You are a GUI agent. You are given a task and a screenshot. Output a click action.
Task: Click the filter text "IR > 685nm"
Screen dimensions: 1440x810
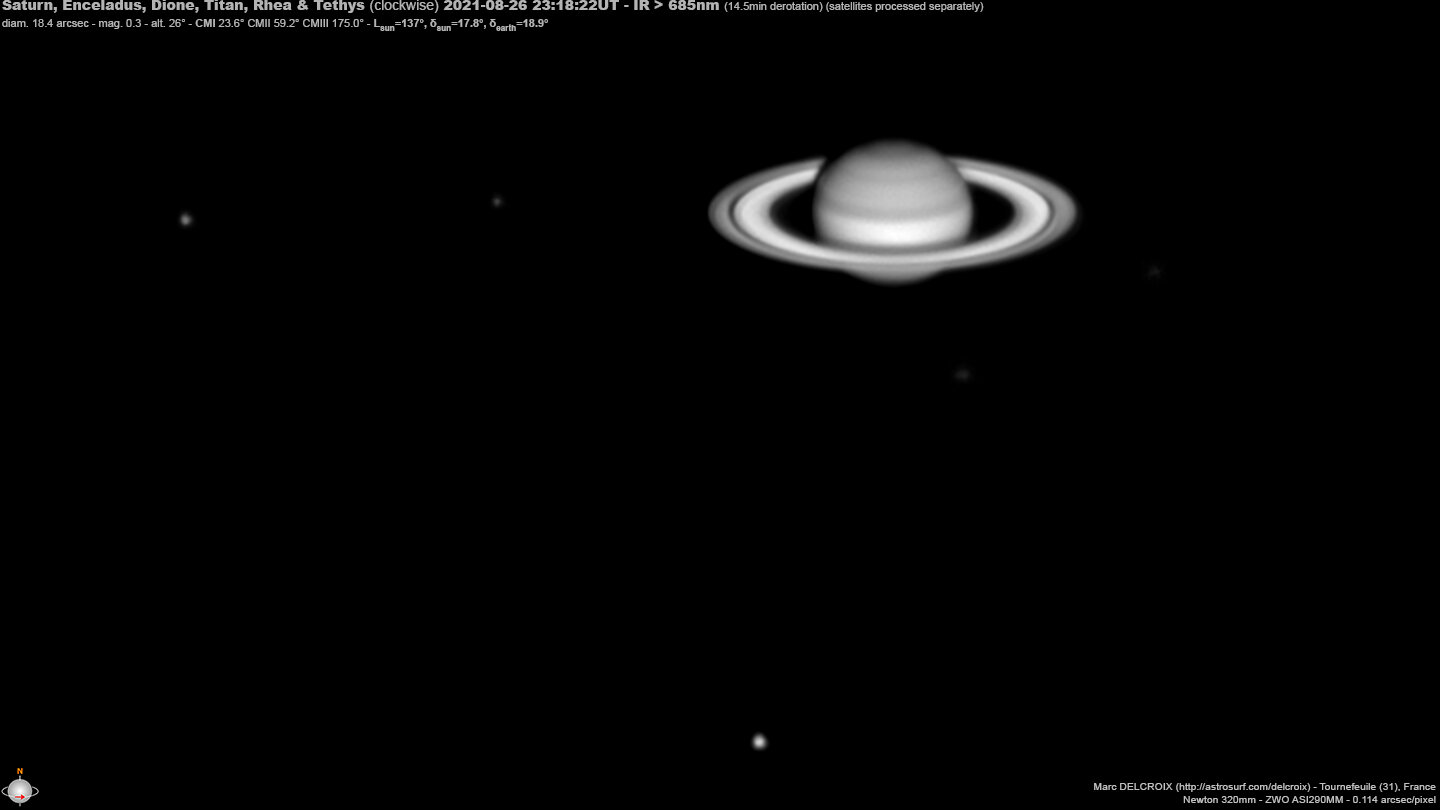[x=677, y=6]
